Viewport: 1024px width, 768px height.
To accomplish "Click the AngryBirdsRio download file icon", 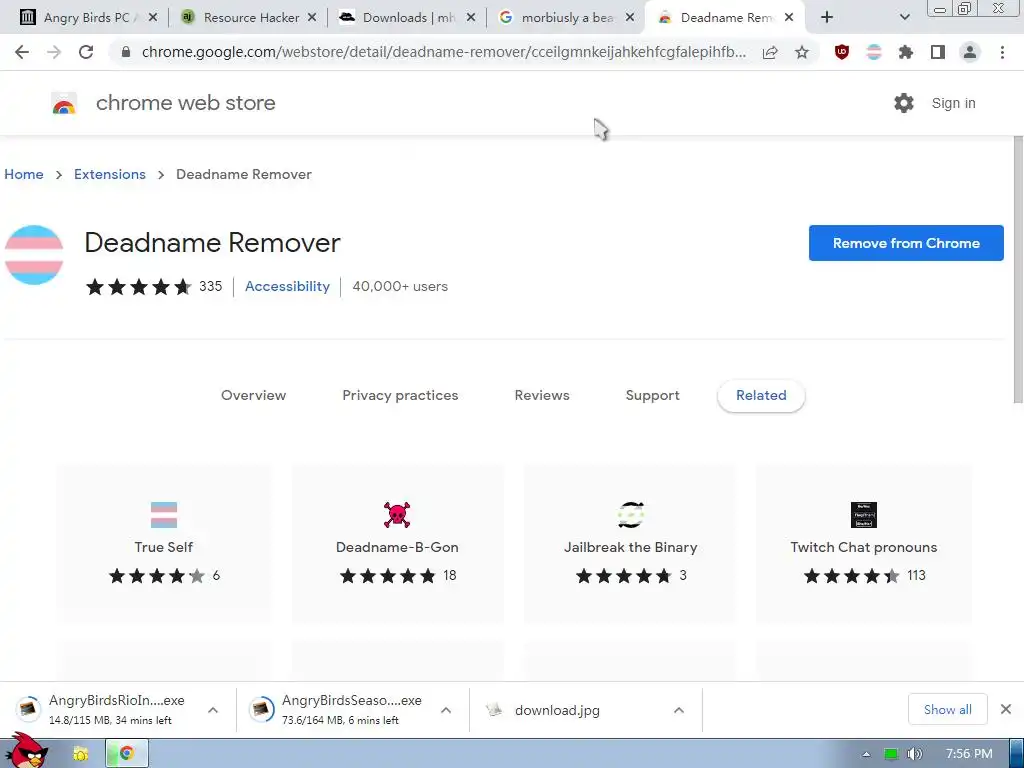I will click(28, 709).
